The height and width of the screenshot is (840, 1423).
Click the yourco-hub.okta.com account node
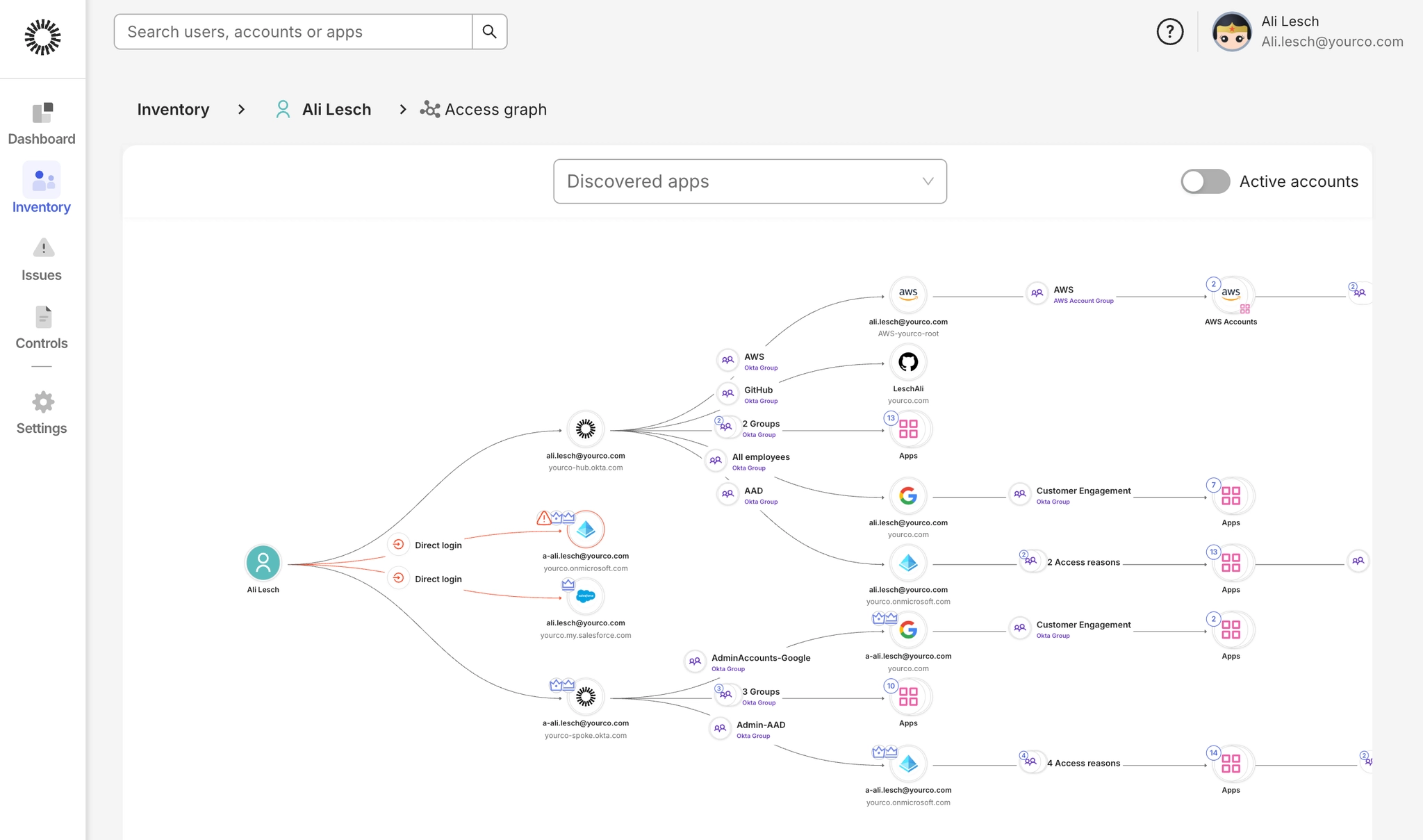[x=585, y=429]
